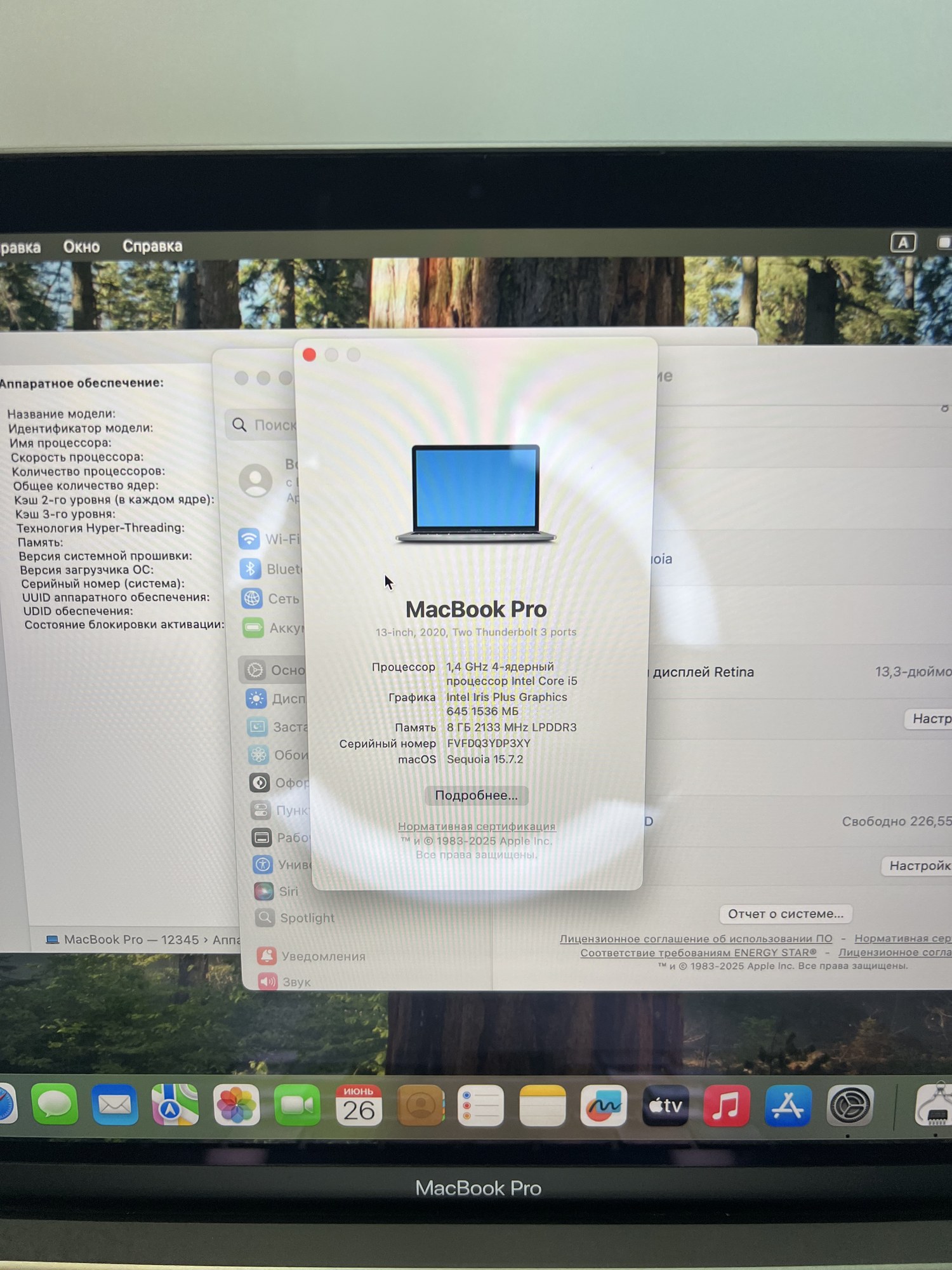Click 'Аппаратное обеспечение:' heading
The width and height of the screenshot is (952, 1270).
pos(81,383)
